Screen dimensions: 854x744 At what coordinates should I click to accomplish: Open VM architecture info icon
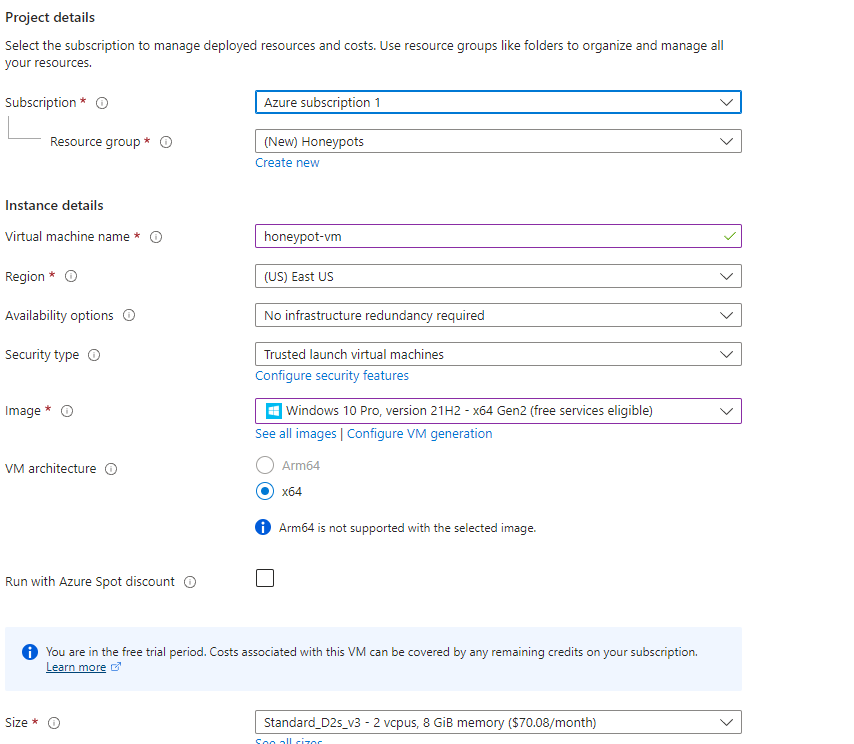click(111, 469)
